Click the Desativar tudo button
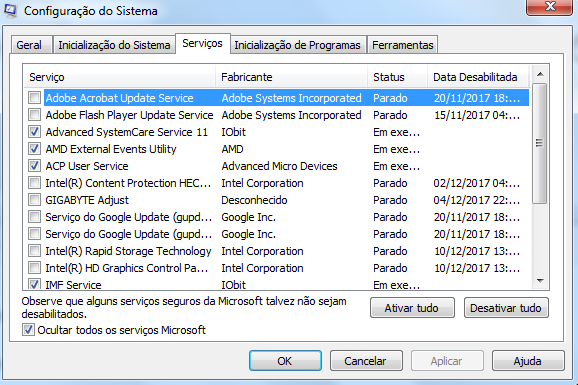Image resolution: width=578 pixels, height=385 pixels. pyautogui.click(x=506, y=308)
